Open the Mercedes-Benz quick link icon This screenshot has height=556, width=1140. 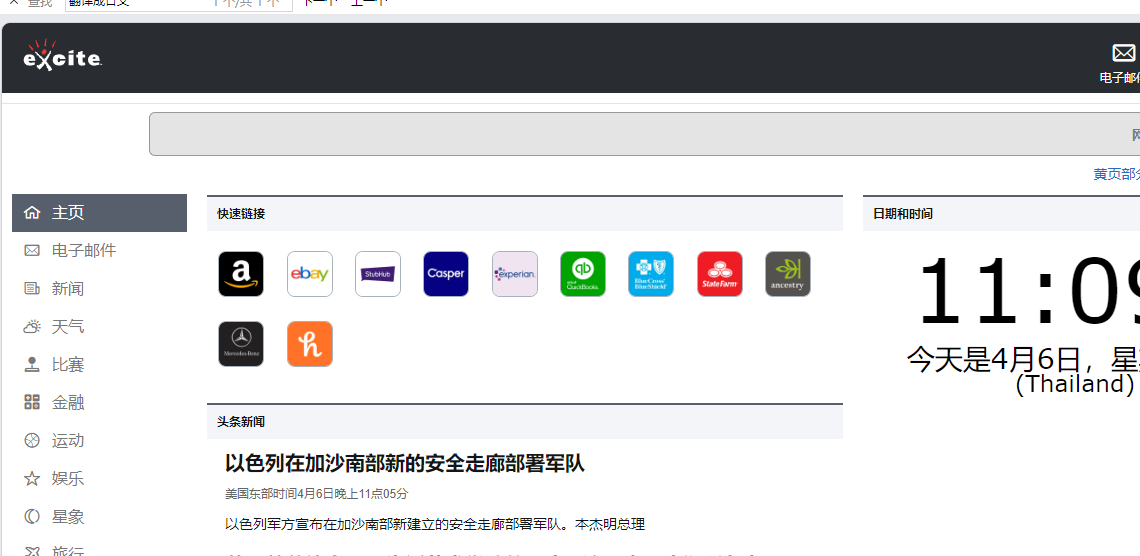tap(241, 344)
